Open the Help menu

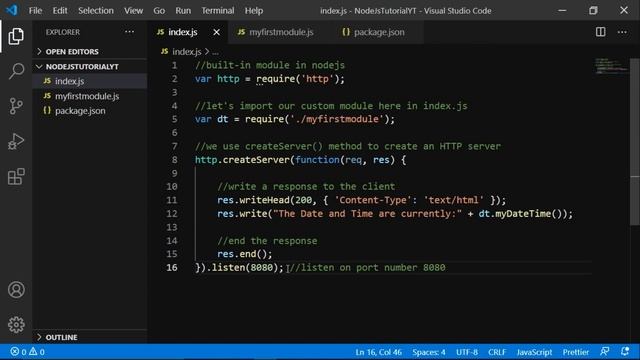pyautogui.click(x=254, y=11)
